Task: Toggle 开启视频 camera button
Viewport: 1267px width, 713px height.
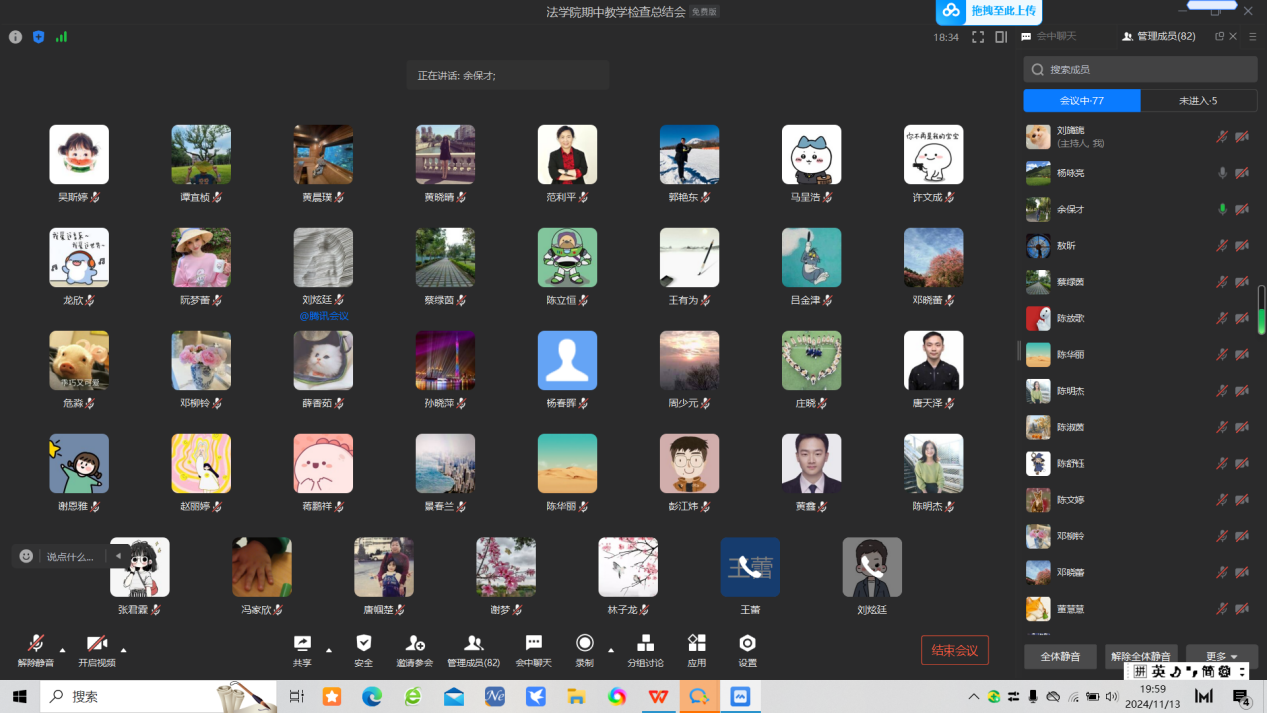Action: (x=96, y=644)
